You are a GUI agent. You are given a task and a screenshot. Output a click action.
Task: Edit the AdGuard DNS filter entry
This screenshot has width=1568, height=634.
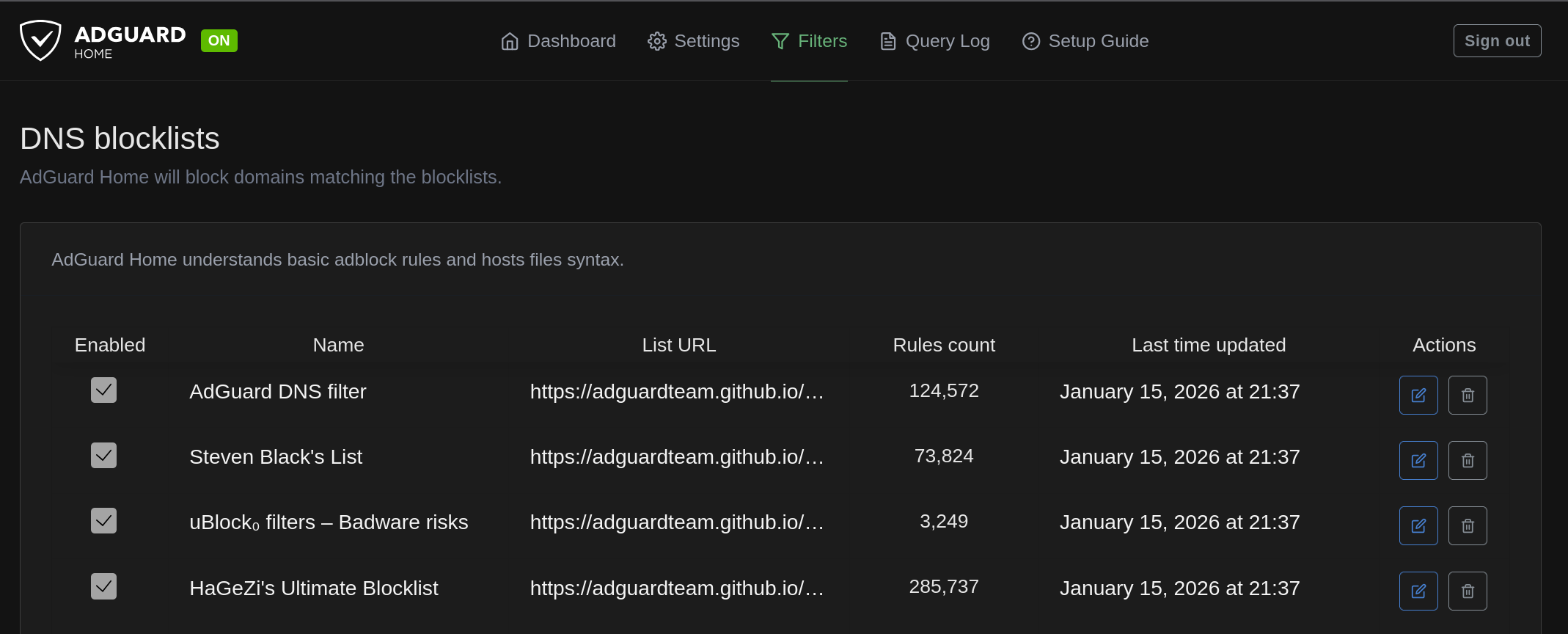[x=1418, y=395]
